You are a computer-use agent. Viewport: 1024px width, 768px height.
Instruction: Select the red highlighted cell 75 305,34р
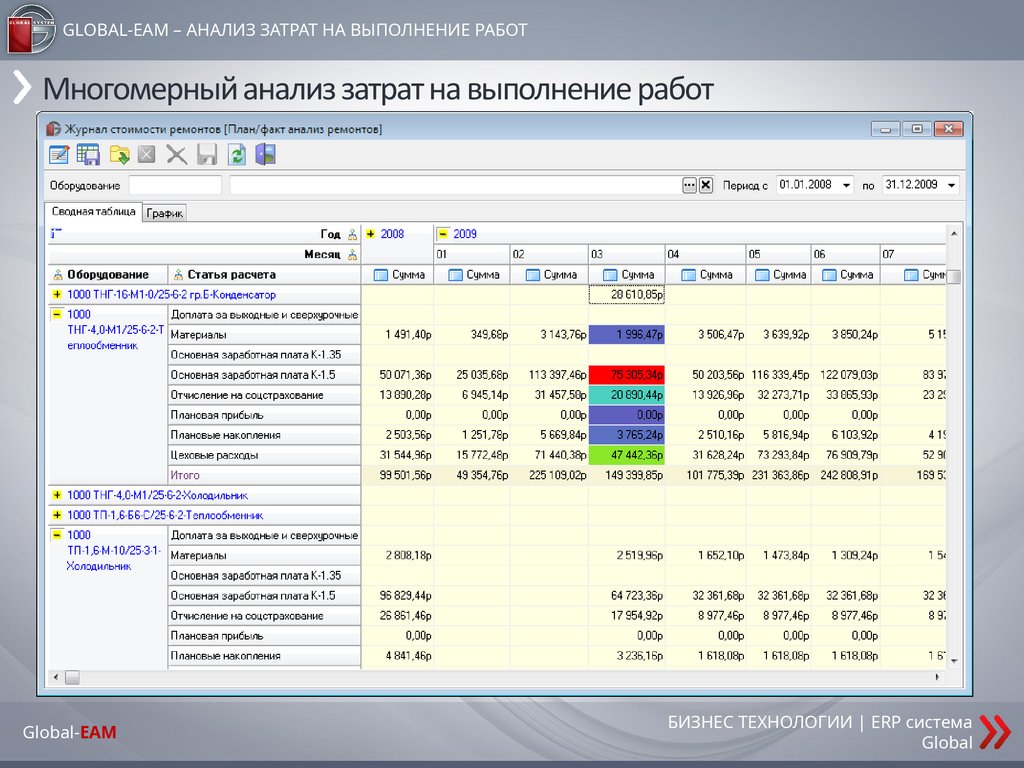click(626, 375)
